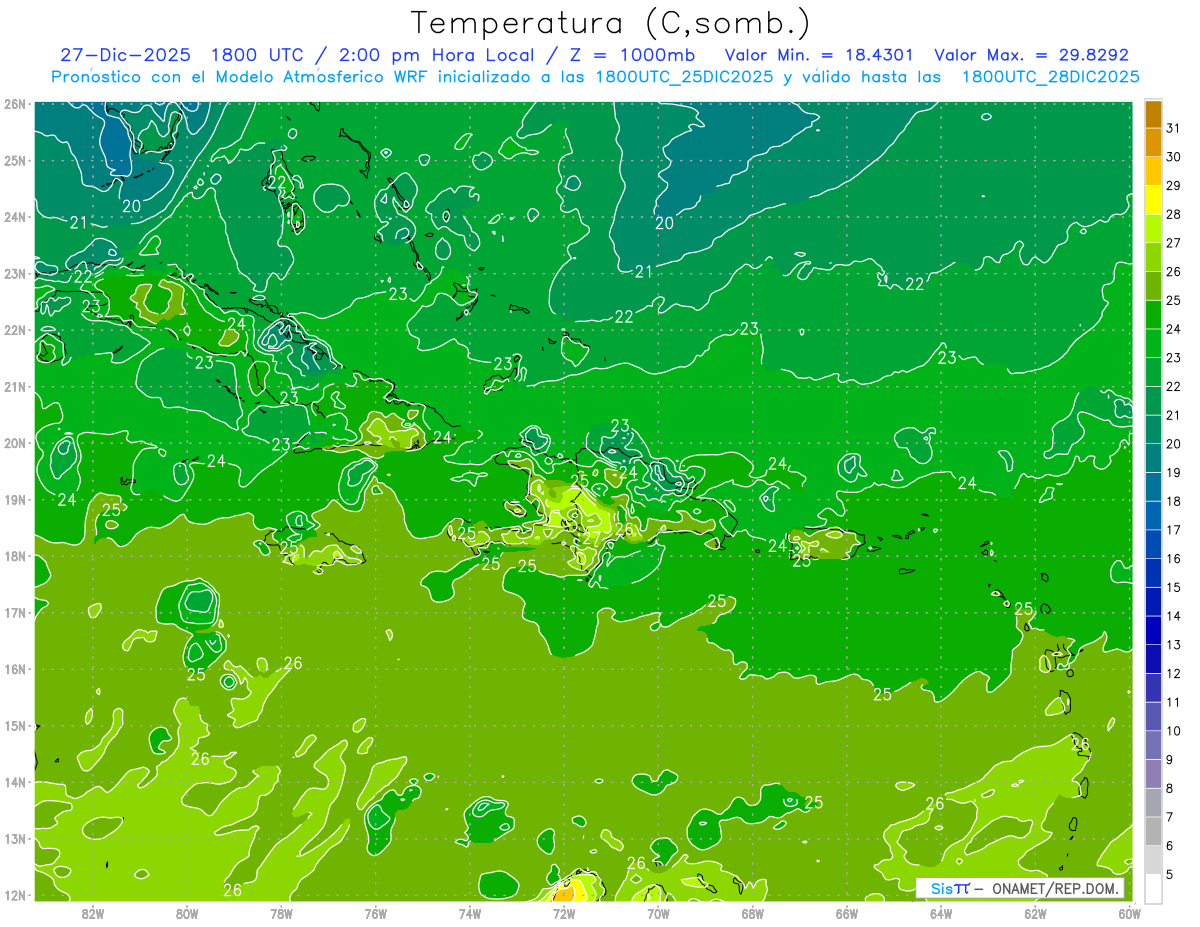The height and width of the screenshot is (927, 1200).
Task: Click the 17N latitude axis label
Action: [15, 612]
